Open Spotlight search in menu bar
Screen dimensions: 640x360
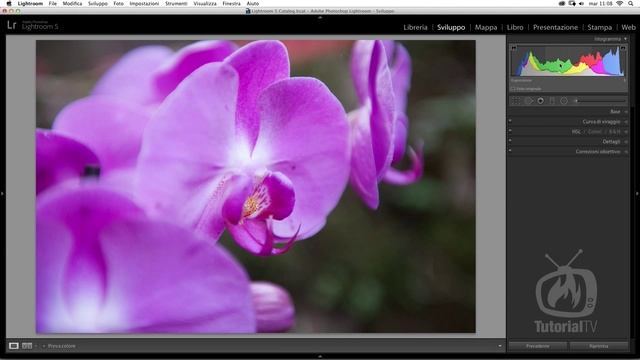pos(631,3)
